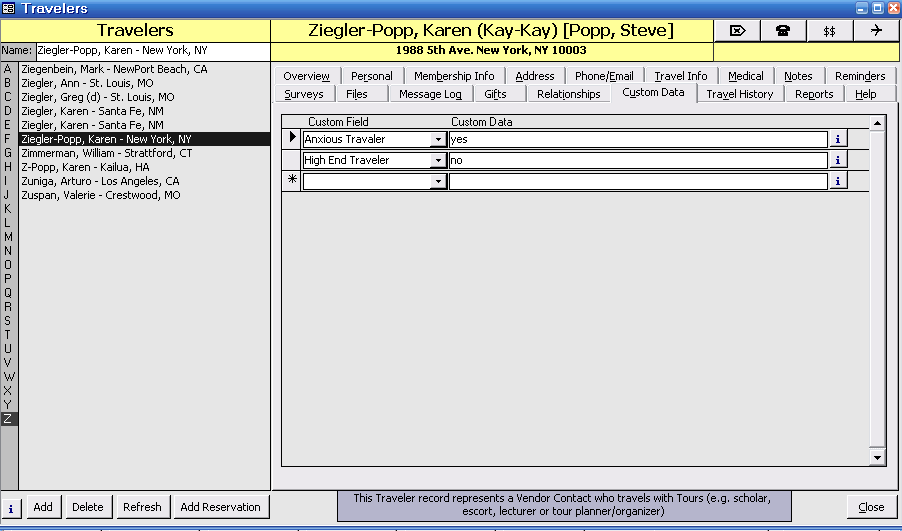The width and height of the screenshot is (902, 531).
Task: Expand the Anxious Traveler custom field dropdown
Action: coord(438,140)
